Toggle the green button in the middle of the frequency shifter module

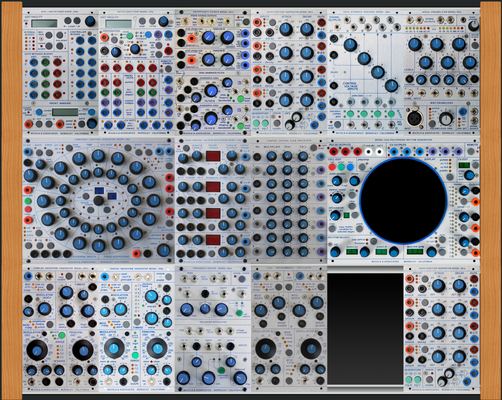(x=239, y=313)
